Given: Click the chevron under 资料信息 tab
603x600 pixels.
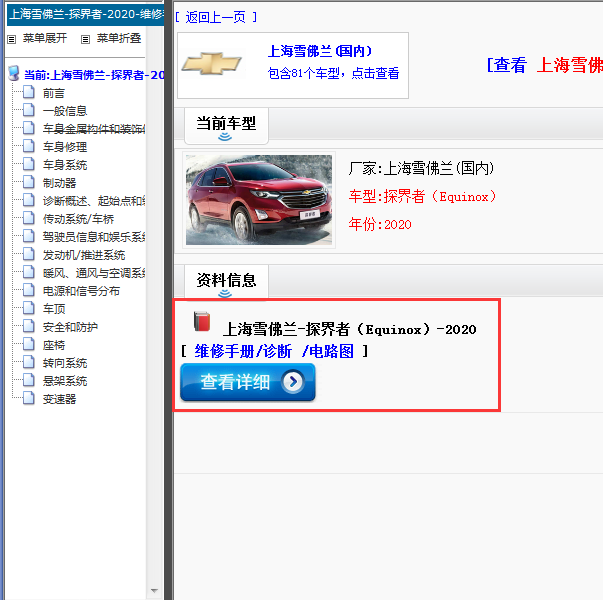Looking at the screenshot, I should [225, 294].
